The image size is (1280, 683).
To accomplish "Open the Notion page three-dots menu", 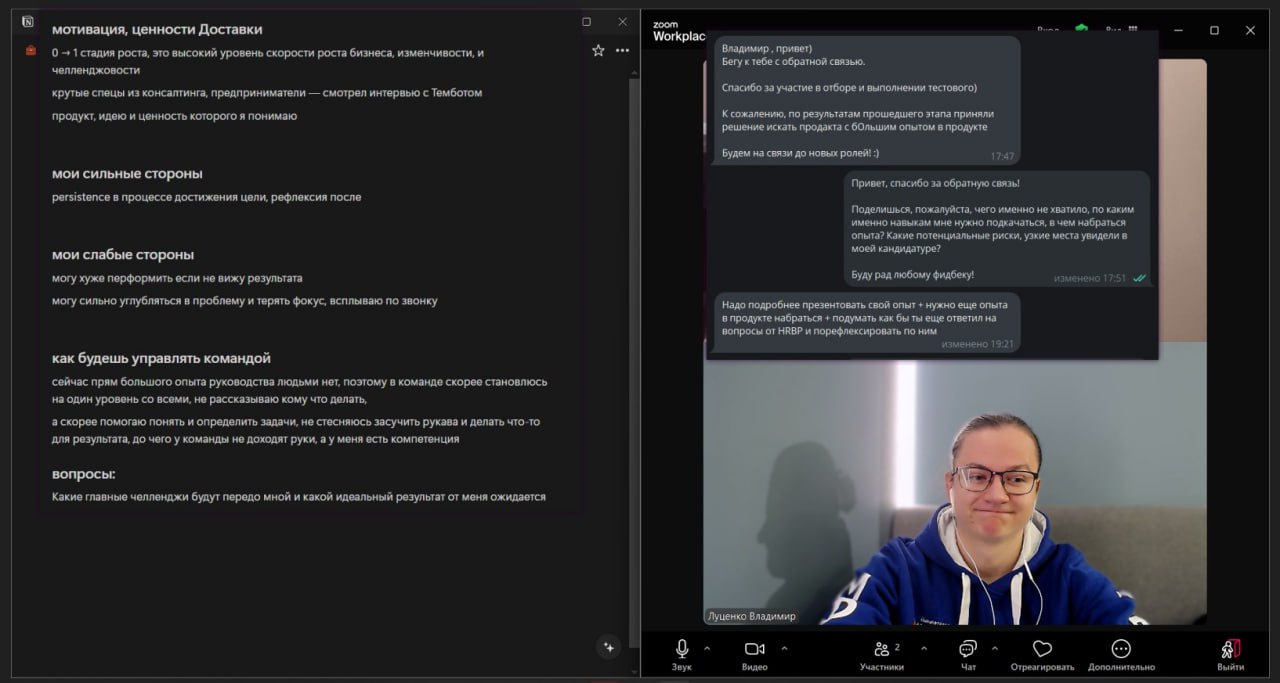I will pos(623,50).
